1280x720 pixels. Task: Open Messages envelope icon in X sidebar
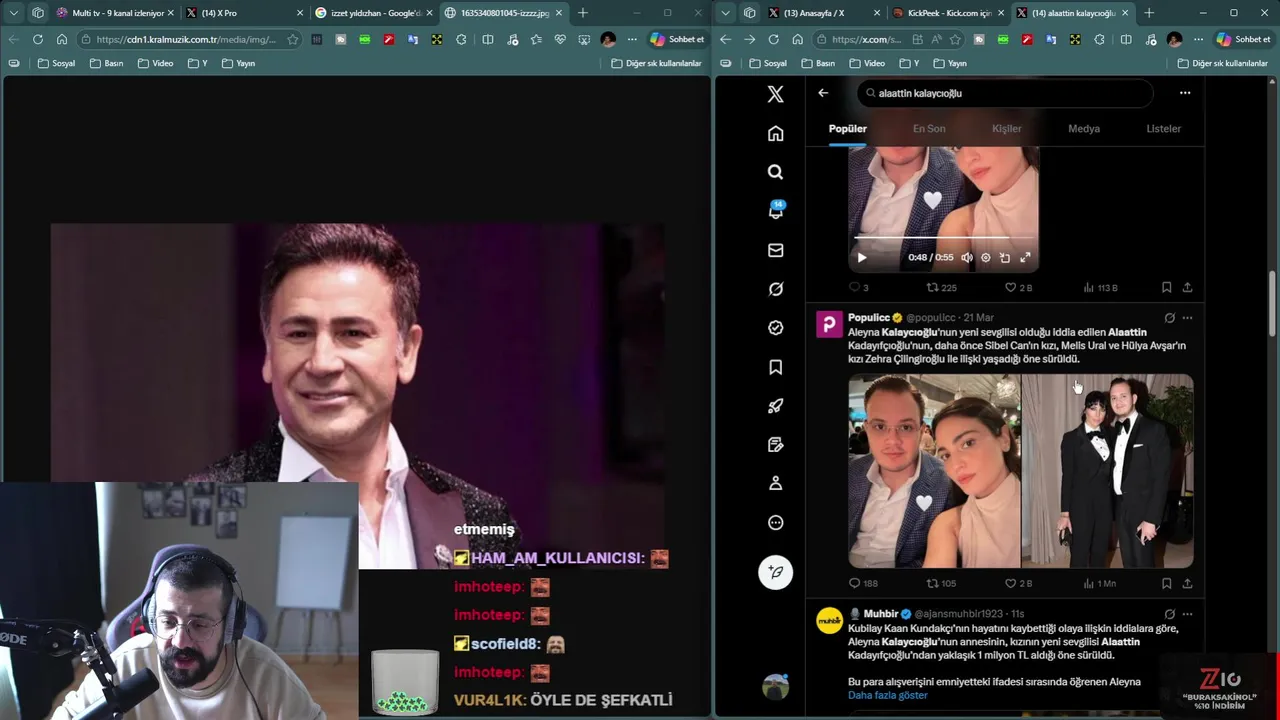775,250
